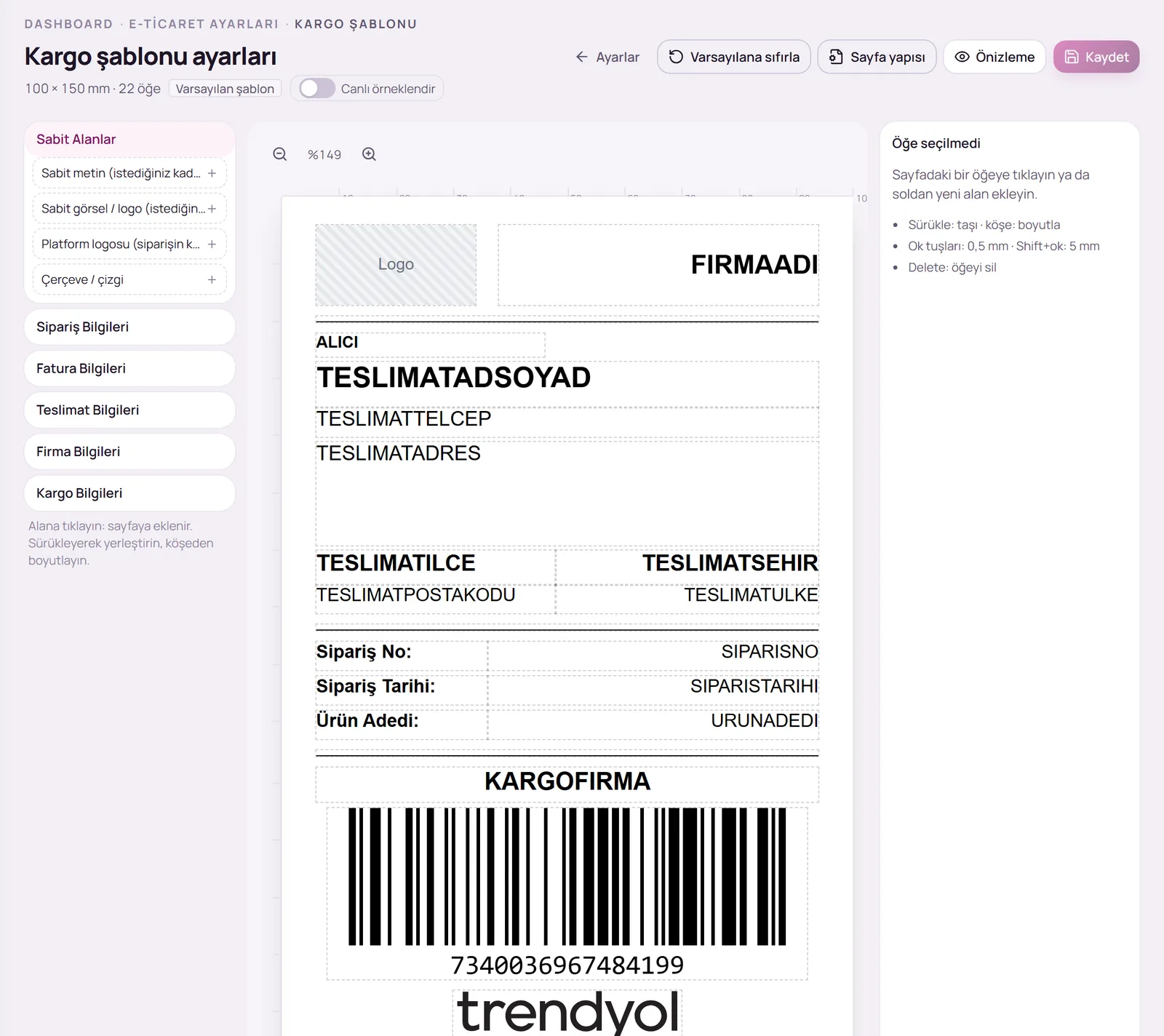Select the SIPARISTARIHI field
Screen dimensions: 1164x1036
tap(653, 690)
